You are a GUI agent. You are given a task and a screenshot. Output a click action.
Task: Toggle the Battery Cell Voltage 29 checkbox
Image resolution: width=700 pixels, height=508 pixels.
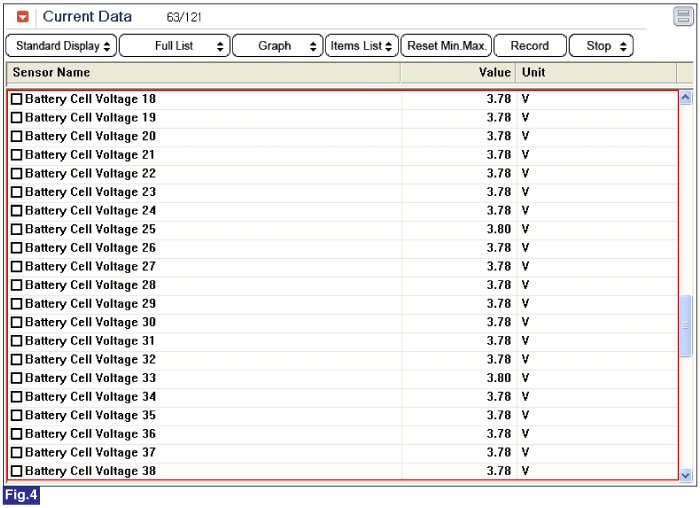point(16,304)
